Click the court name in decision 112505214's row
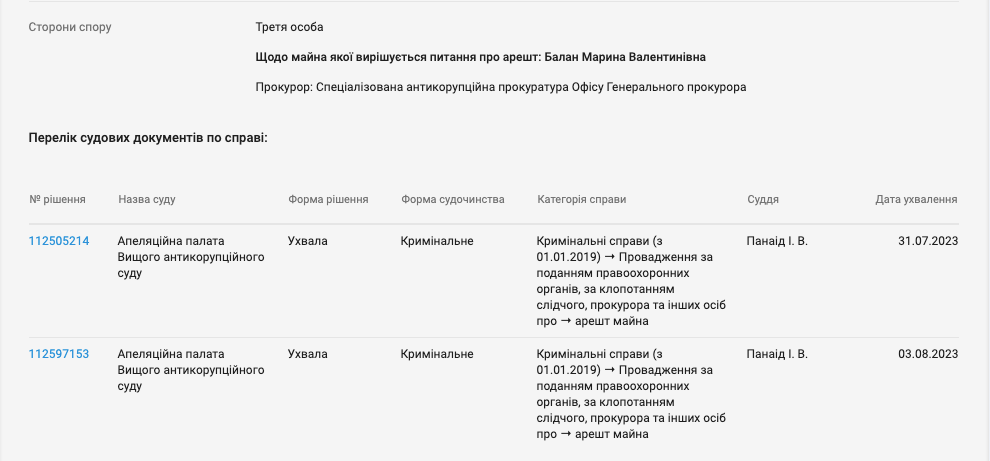 point(190,257)
